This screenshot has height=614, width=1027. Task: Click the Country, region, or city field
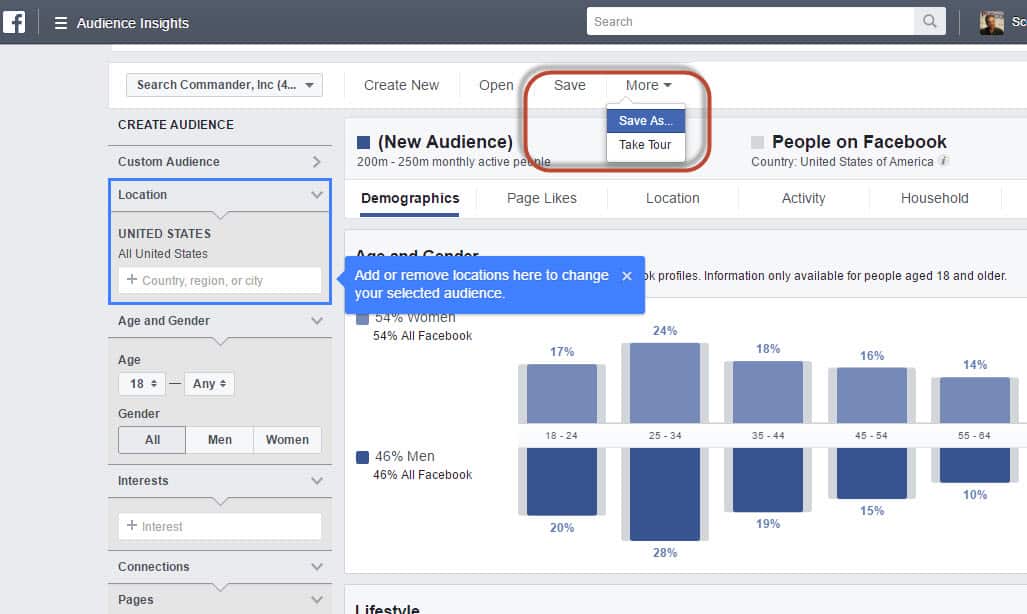point(220,280)
